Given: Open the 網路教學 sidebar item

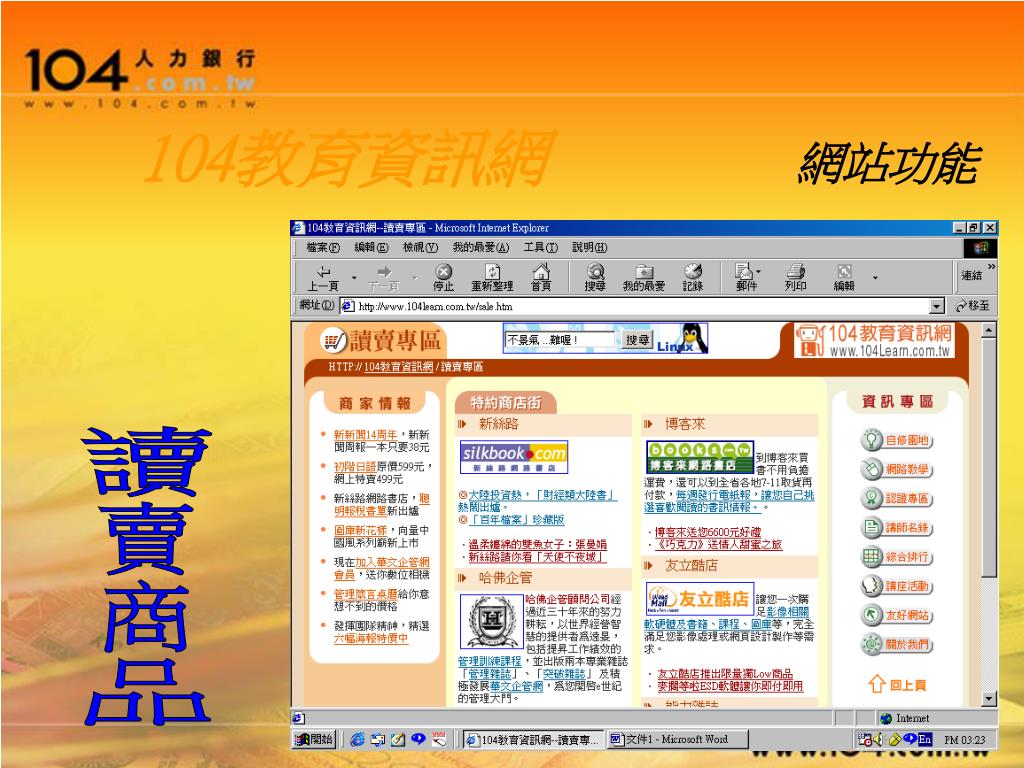Looking at the screenshot, I should tap(896, 469).
